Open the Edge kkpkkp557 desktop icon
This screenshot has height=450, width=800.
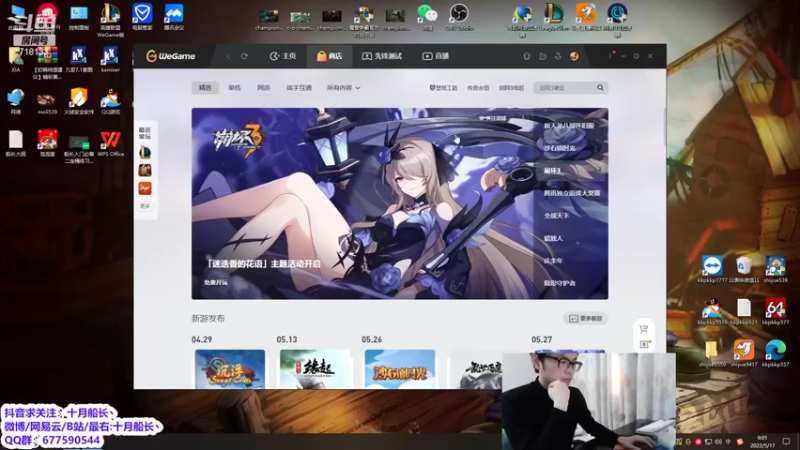(x=776, y=354)
